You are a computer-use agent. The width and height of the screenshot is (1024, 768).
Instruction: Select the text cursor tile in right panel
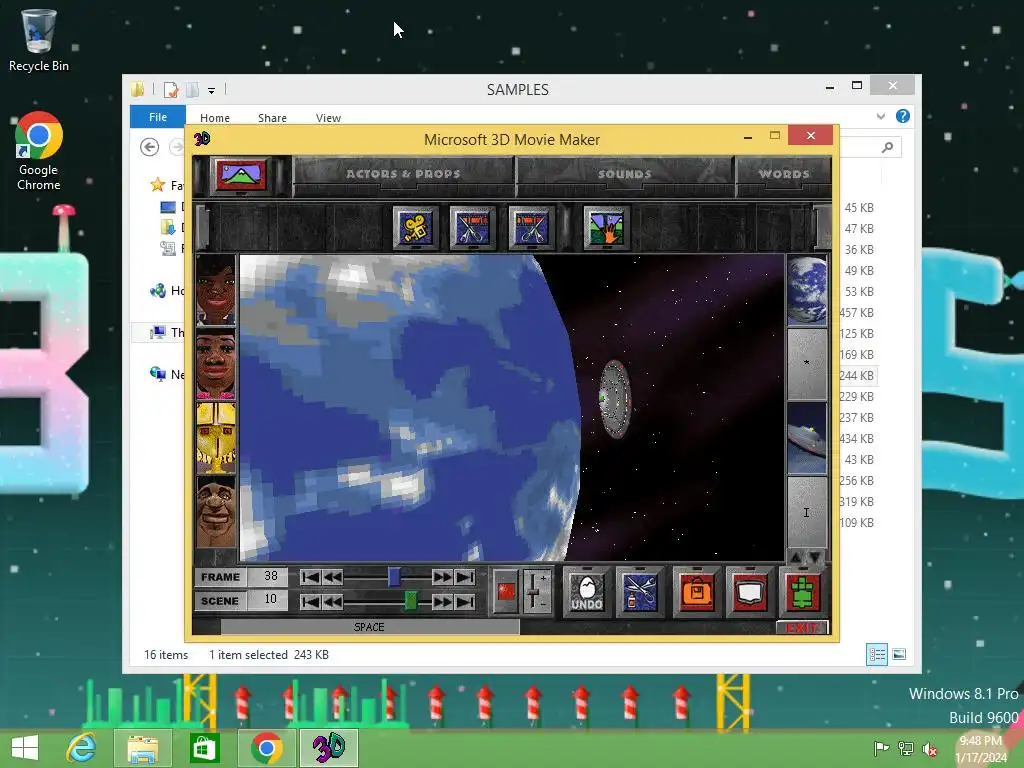[807, 512]
